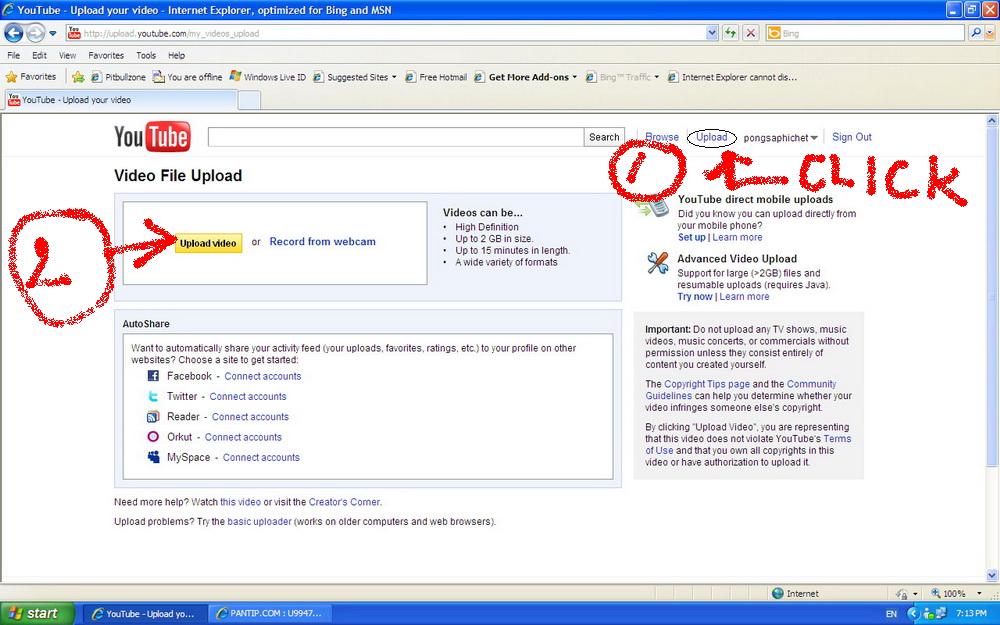Select the YouTube - Upload your video tab
This screenshot has width=1000, height=625.
121,100
